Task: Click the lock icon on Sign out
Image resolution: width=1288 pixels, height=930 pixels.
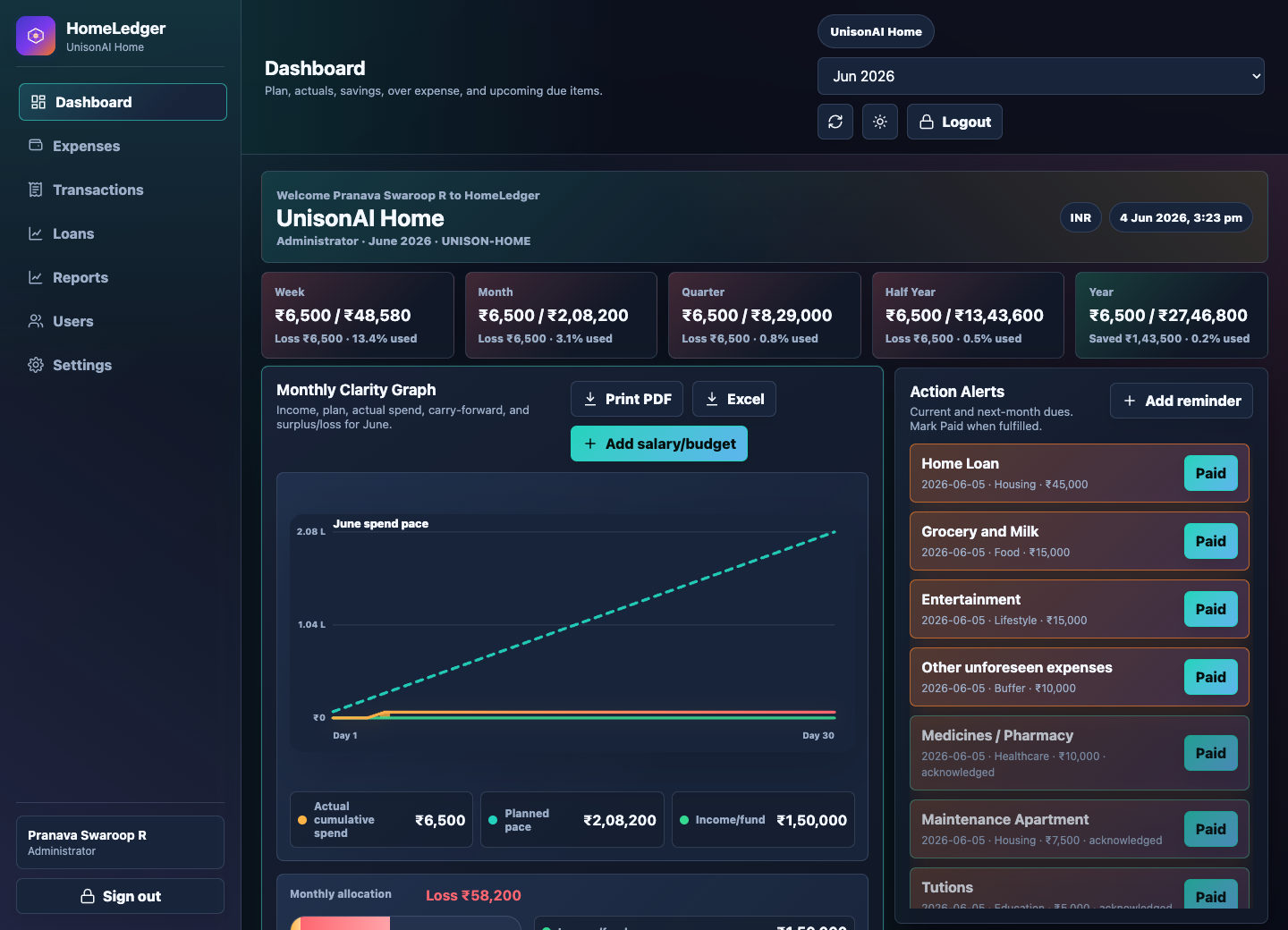Action: click(x=88, y=896)
